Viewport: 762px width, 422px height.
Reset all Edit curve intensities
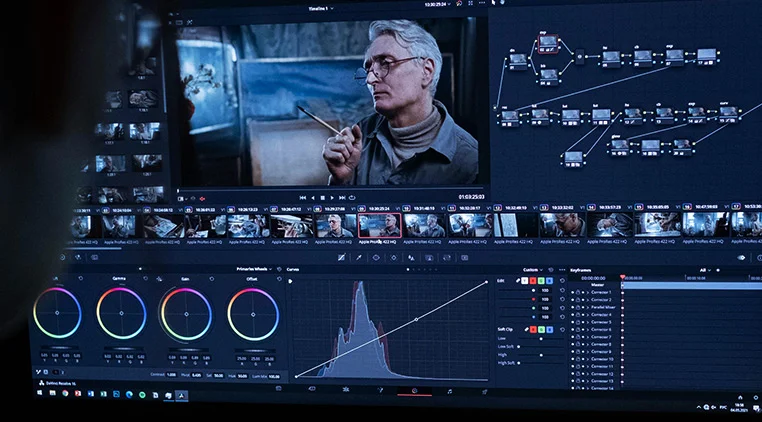pos(562,281)
